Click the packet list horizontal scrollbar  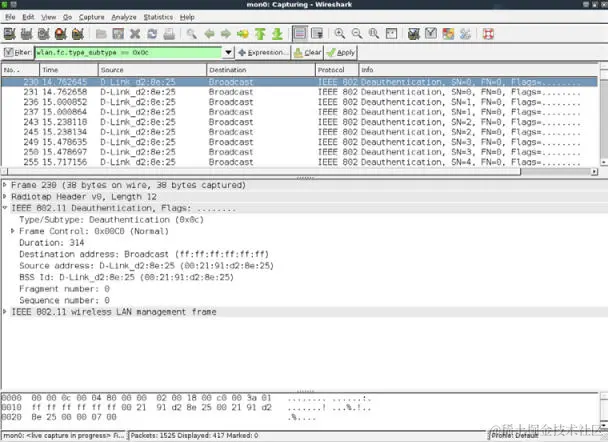pos(264,171)
